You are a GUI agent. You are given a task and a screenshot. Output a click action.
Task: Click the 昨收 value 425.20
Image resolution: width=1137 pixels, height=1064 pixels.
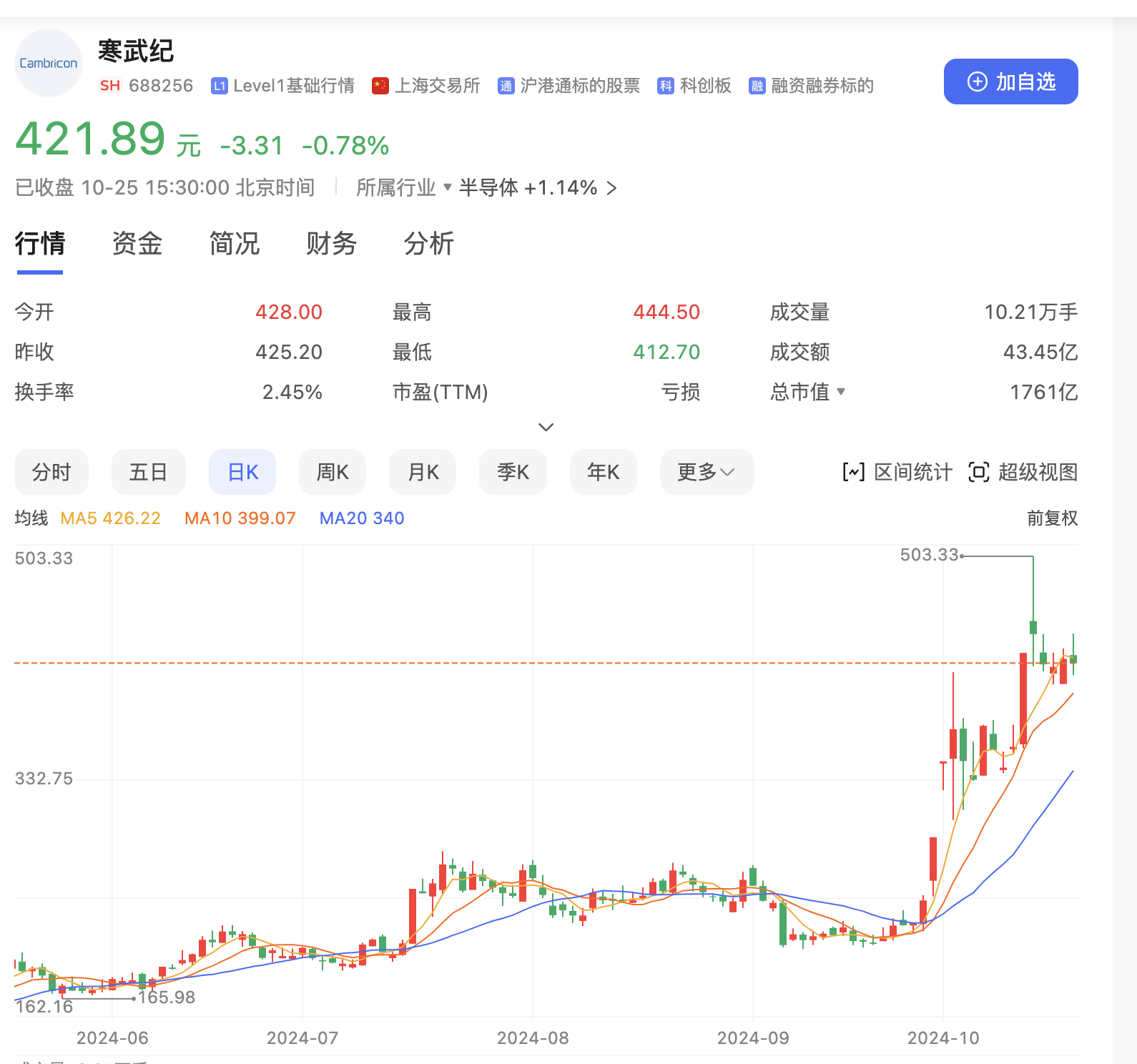click(289, 352)
